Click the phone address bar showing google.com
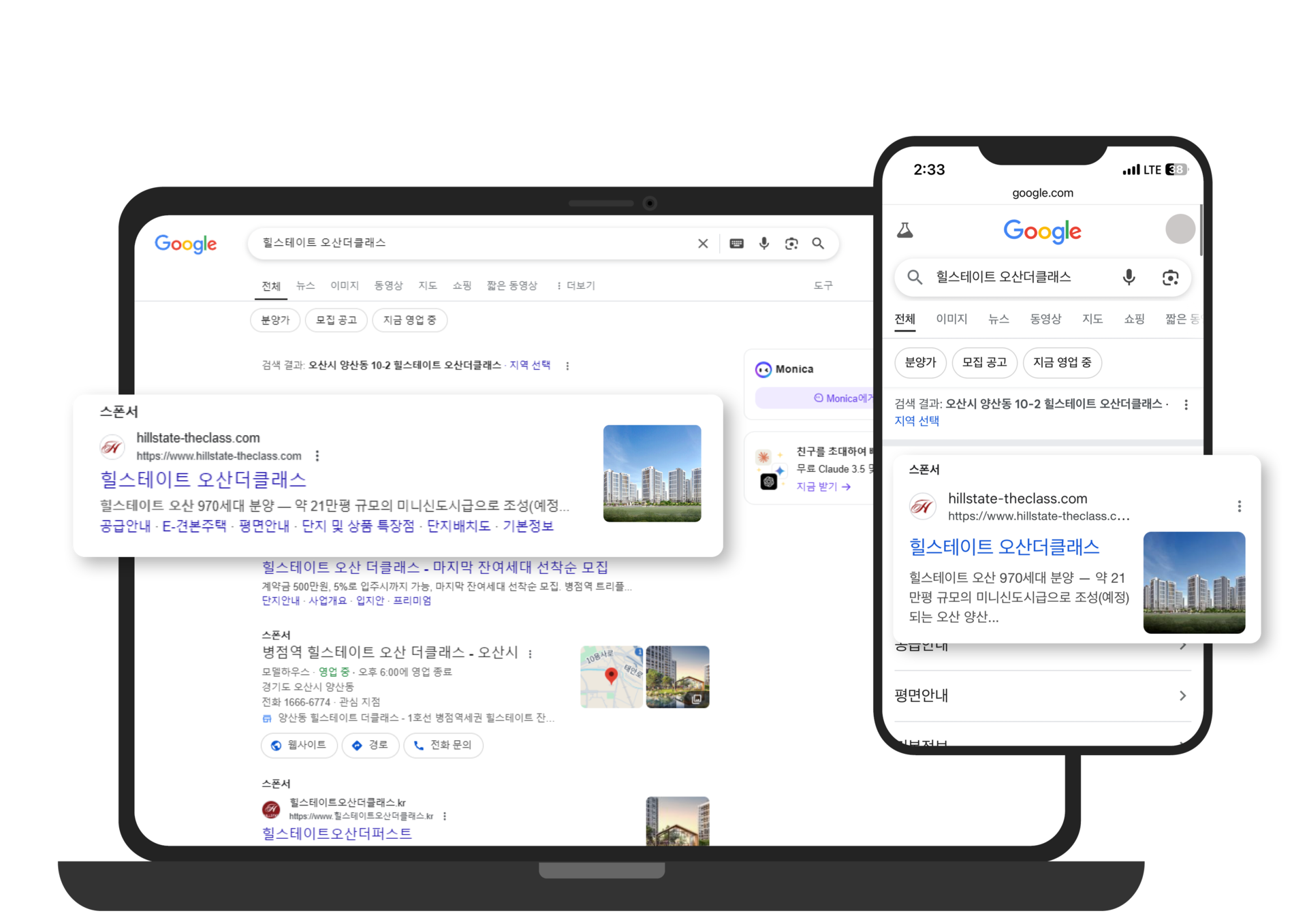 pyautogui.click(x=1042, y=193)
